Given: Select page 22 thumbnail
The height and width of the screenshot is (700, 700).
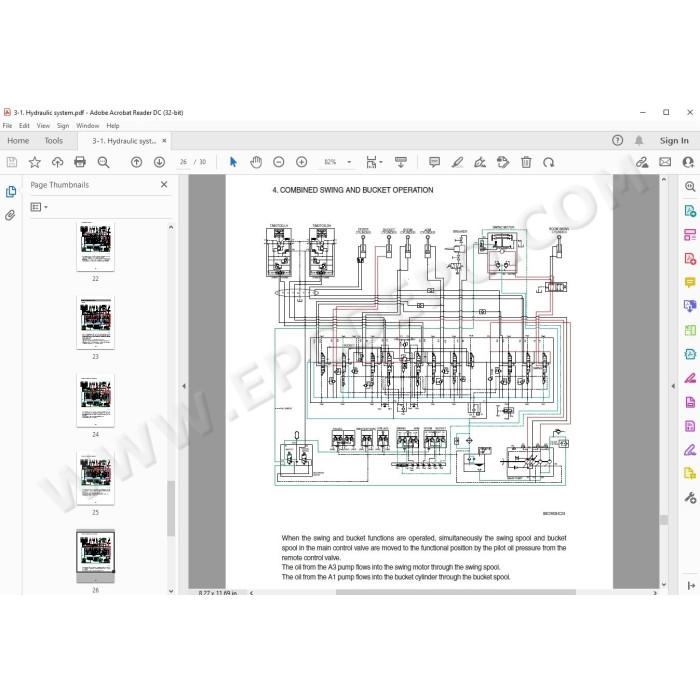Looking at the screenshot, I should tap(96, 247).
